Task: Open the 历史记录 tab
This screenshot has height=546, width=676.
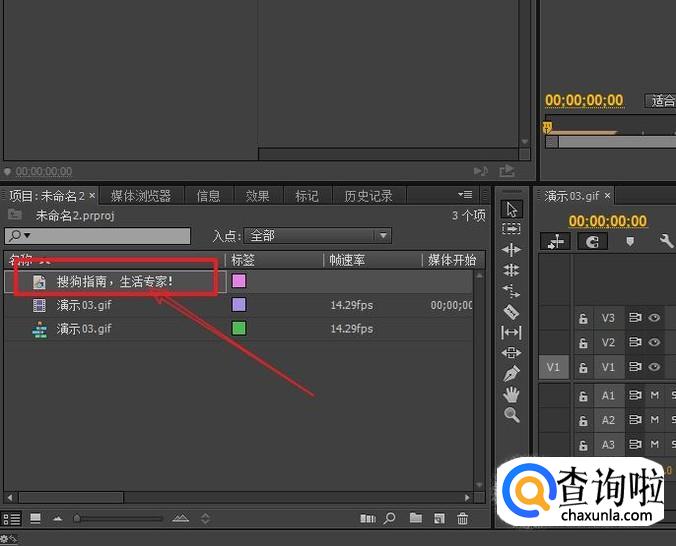Action: pos(369,196)
